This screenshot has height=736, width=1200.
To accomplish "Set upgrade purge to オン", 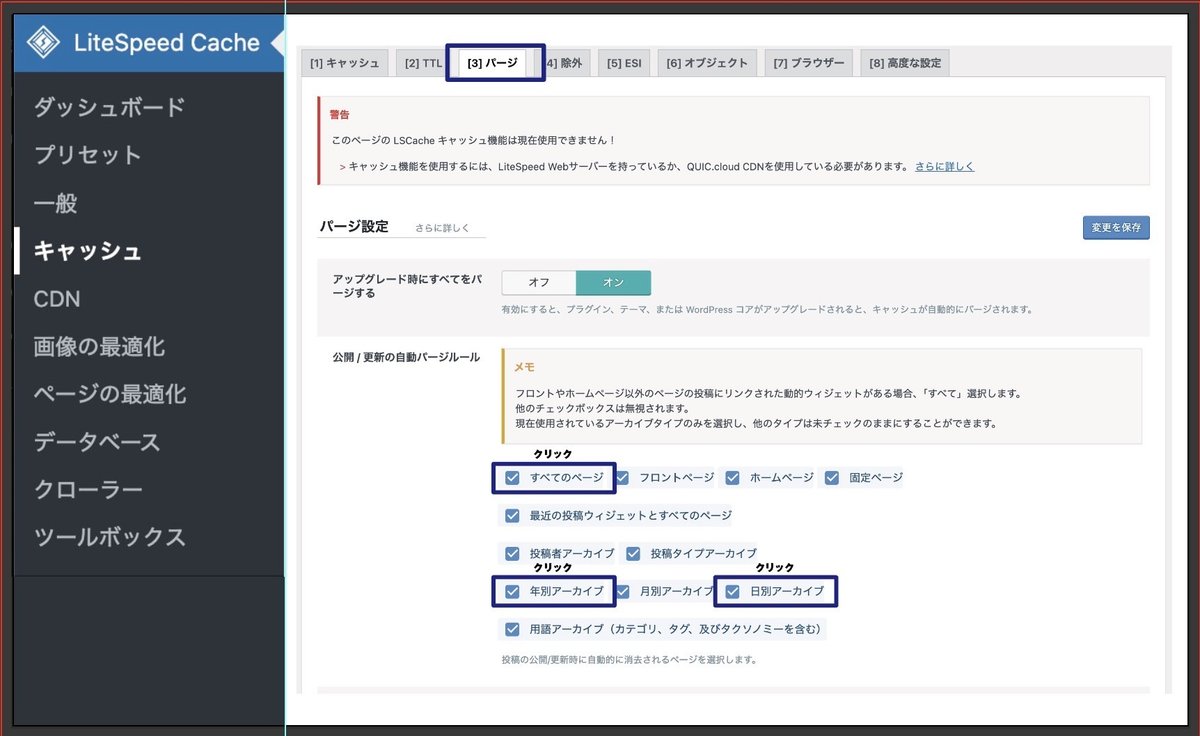I will 613,283.
